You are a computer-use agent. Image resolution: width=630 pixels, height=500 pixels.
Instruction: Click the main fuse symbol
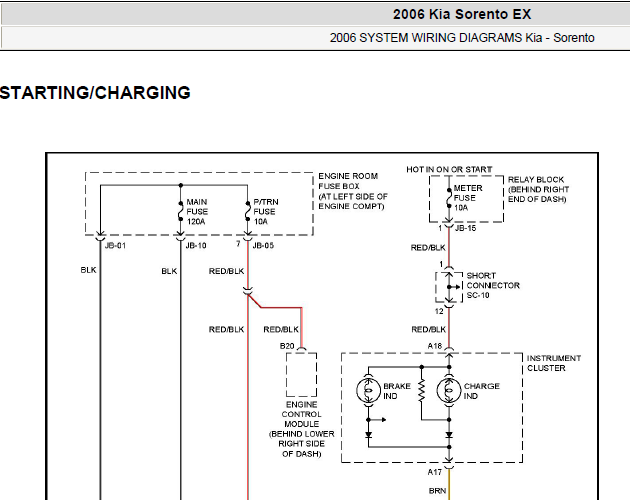pyautogui.click(x=181, y=211)
